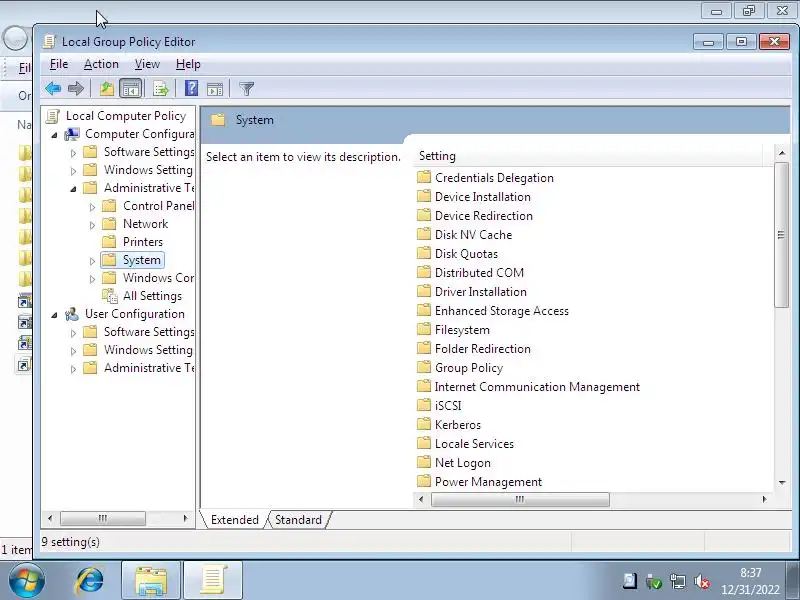Open All Settings in the tree
Viewport: 800px width, 600px height.
point(152,296)
